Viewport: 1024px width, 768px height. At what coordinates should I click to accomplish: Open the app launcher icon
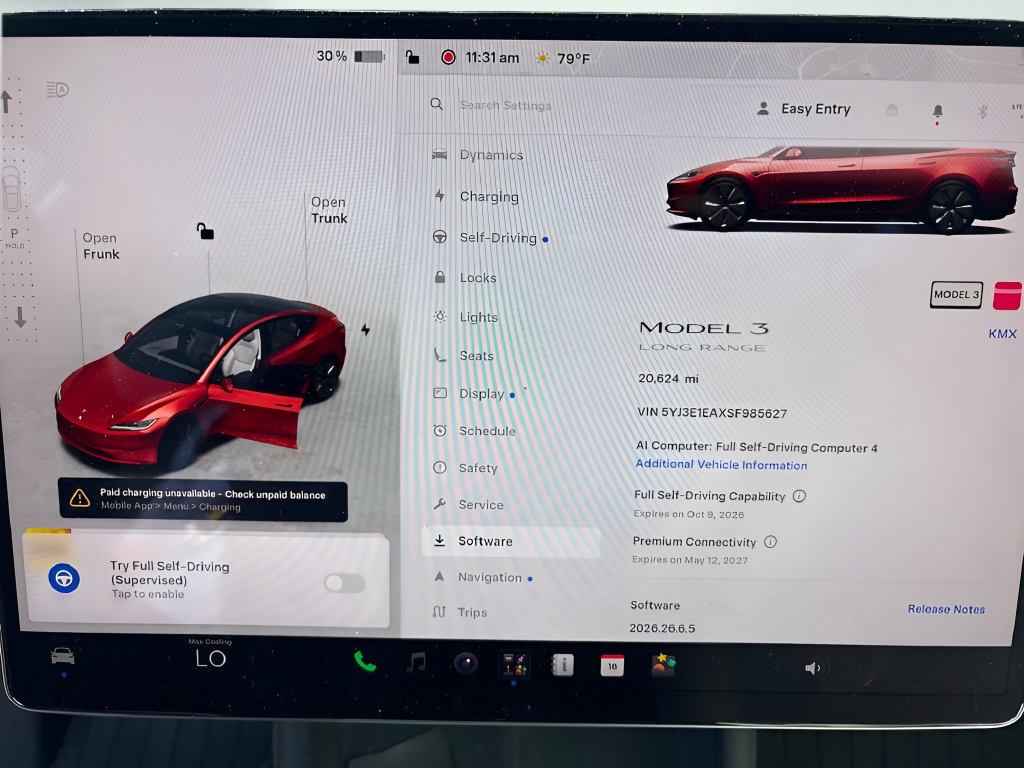point(514,664)
